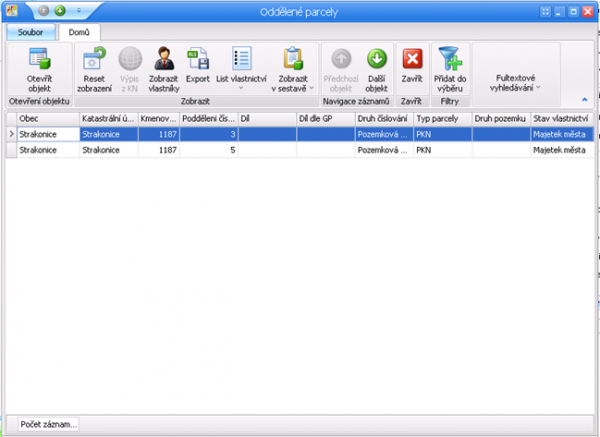Open the quick access toolbar customize arrow

click(79, 12)
